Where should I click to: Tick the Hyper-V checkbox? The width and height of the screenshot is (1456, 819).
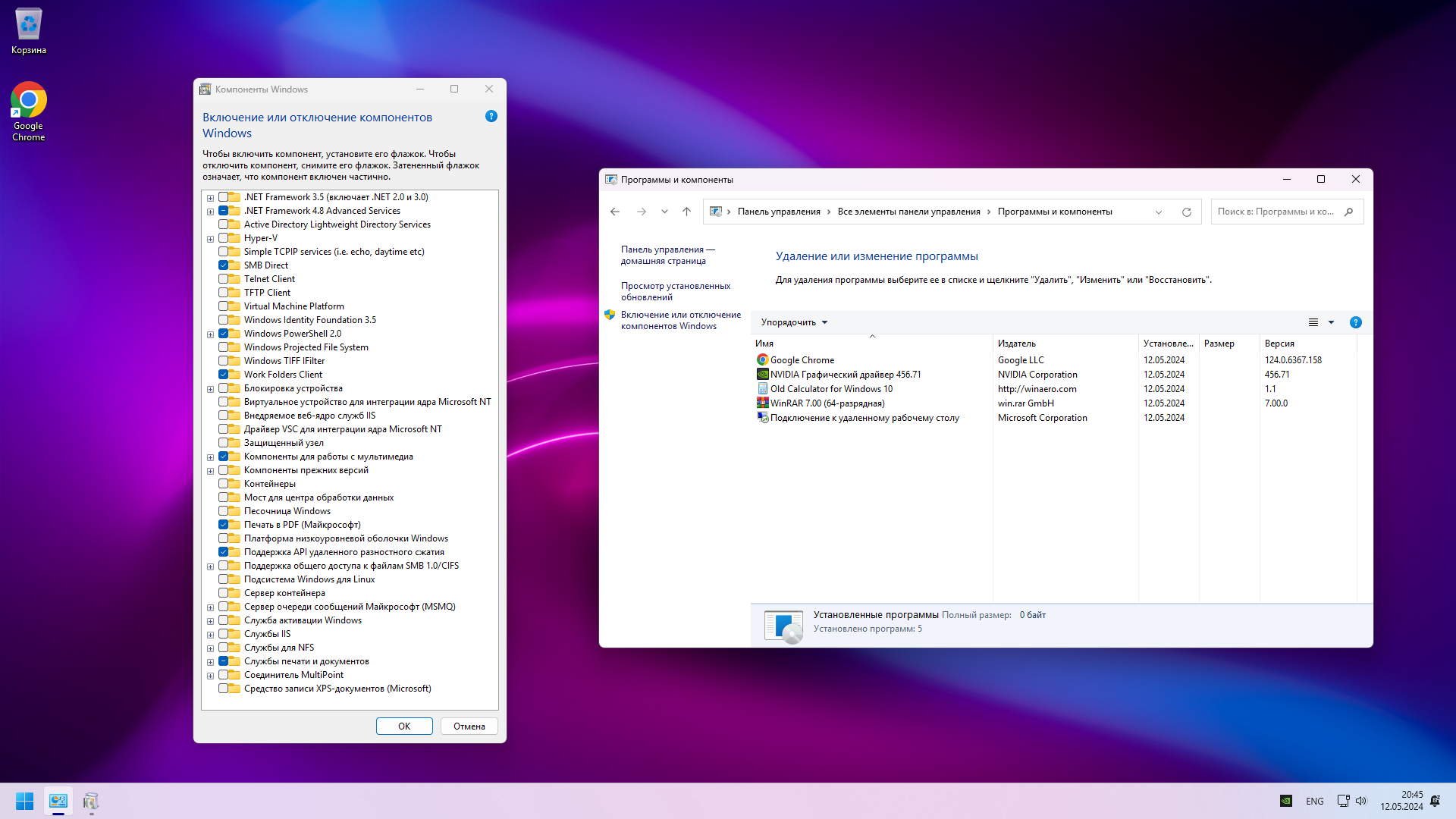(224, 238)
